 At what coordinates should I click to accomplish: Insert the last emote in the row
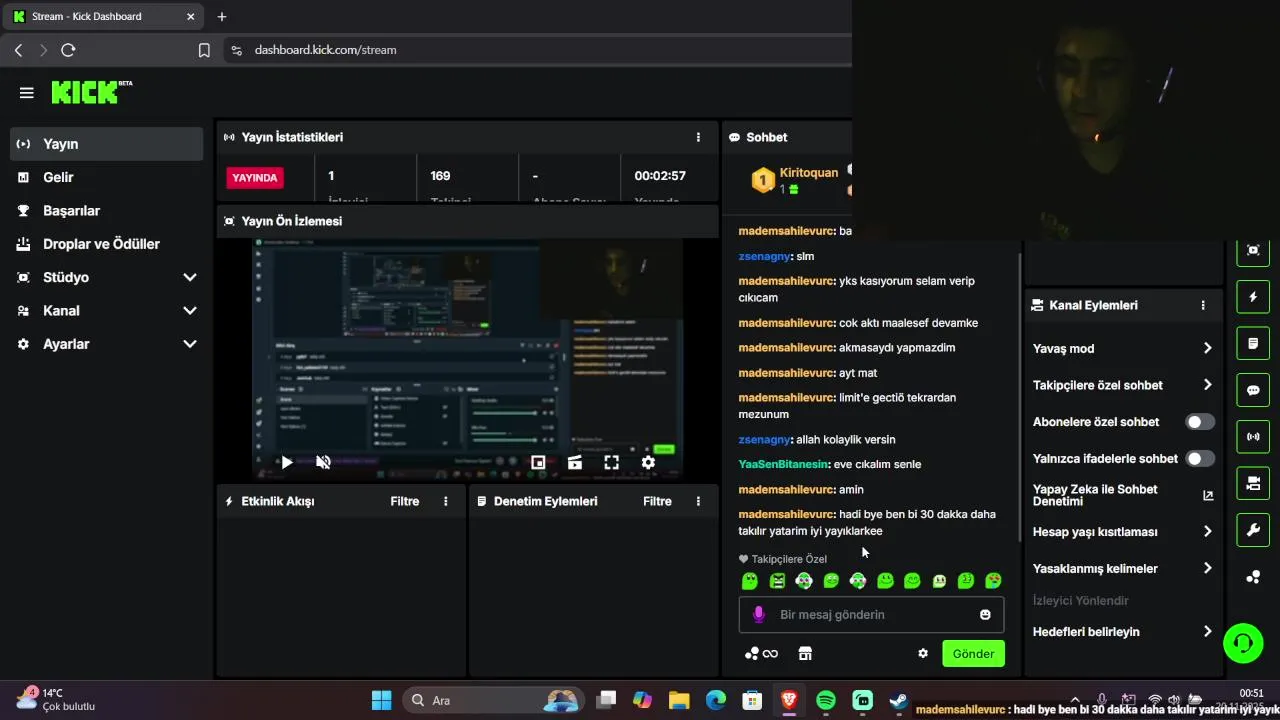[x=993, y=581]
